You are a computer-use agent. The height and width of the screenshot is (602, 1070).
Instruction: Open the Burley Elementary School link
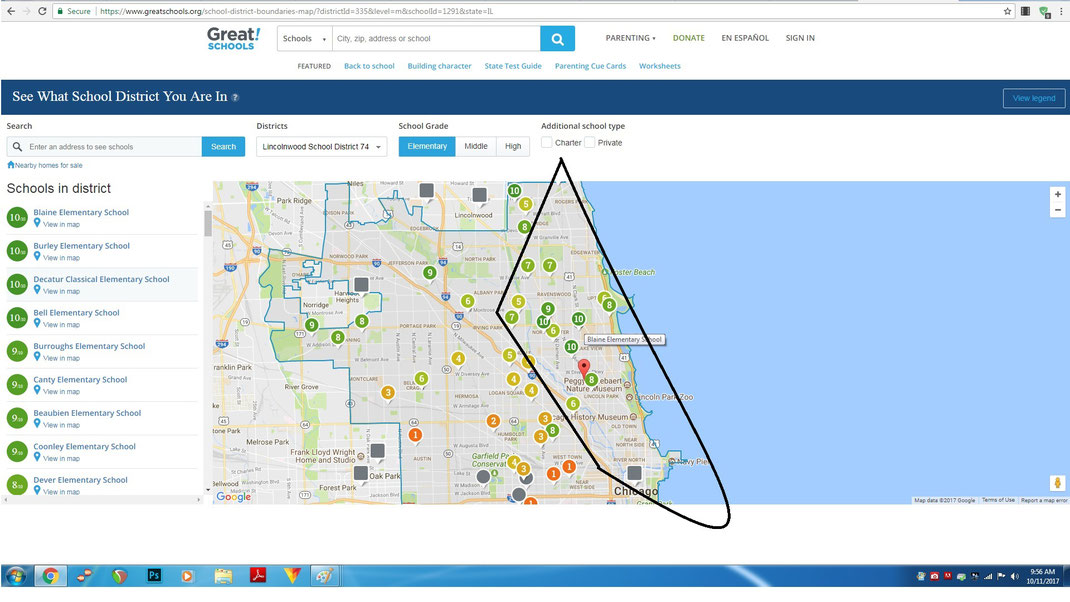(x=81, y=246)
